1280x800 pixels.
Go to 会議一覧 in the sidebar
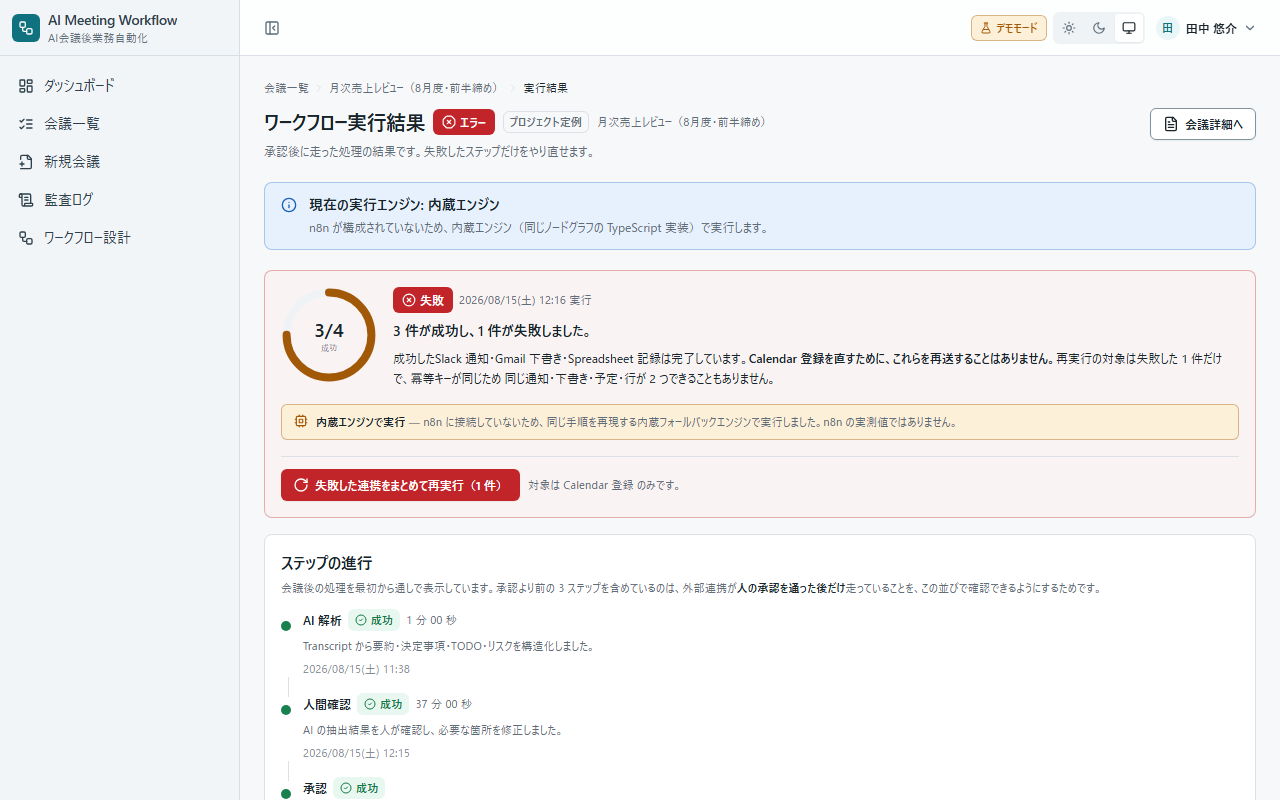pyautogui.click(x=120, y=124)
